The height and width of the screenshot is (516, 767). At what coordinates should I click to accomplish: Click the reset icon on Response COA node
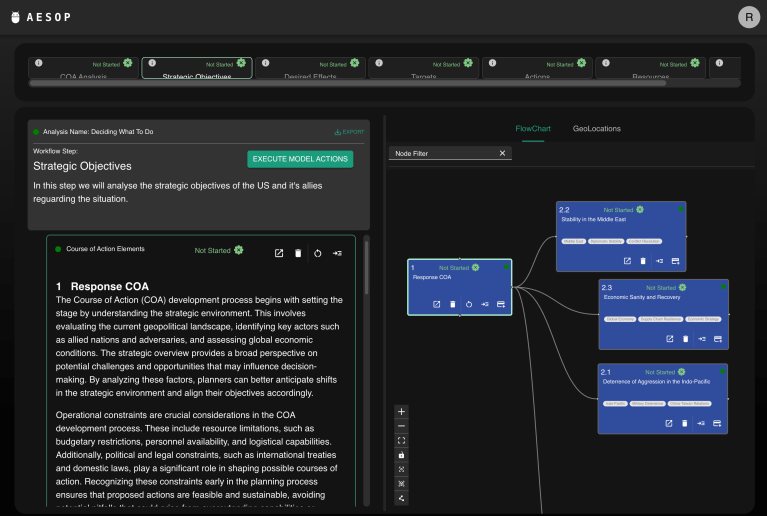[x=468, y=304]
